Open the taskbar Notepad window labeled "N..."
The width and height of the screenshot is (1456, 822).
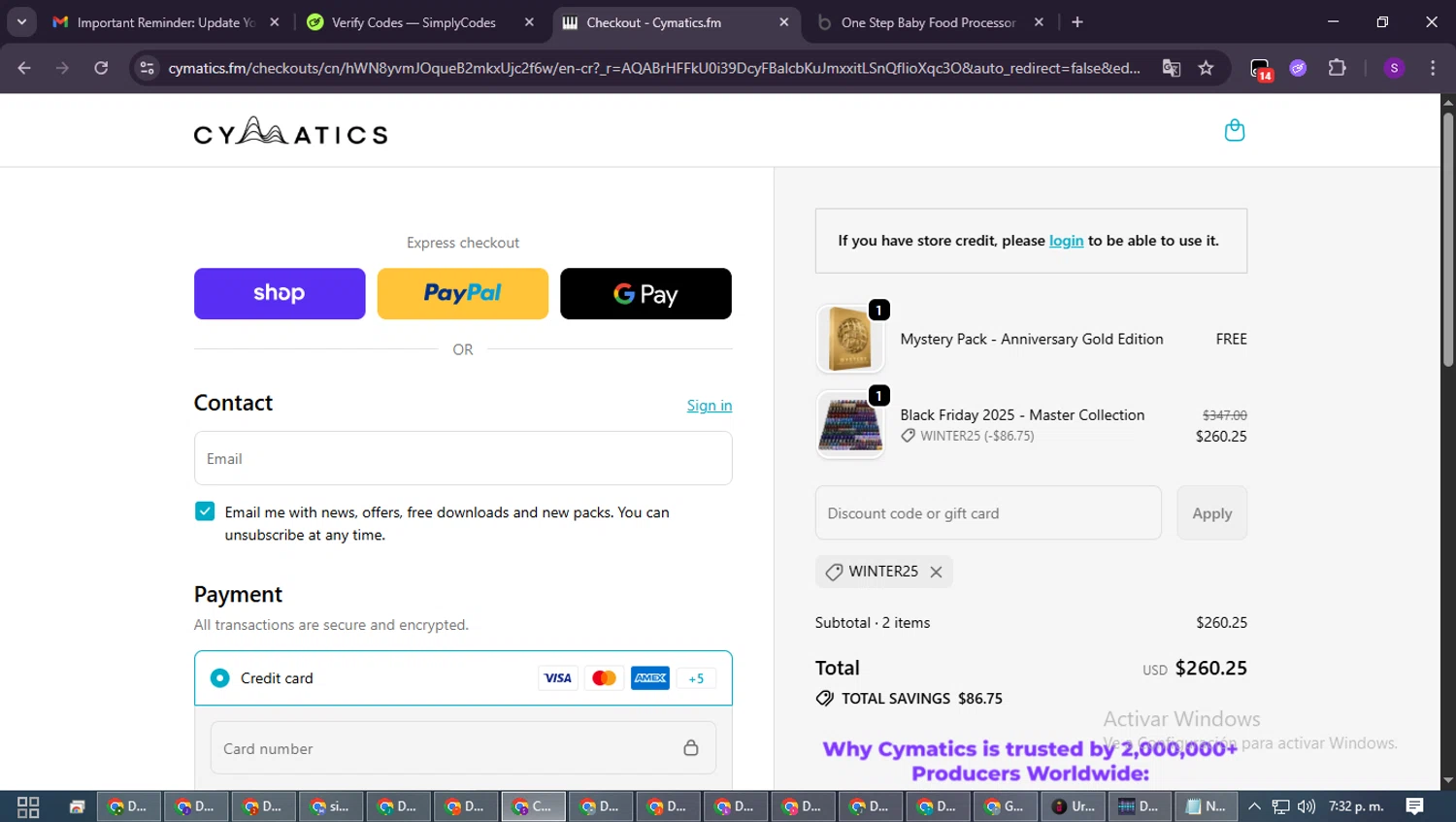tap(1206, 806)
